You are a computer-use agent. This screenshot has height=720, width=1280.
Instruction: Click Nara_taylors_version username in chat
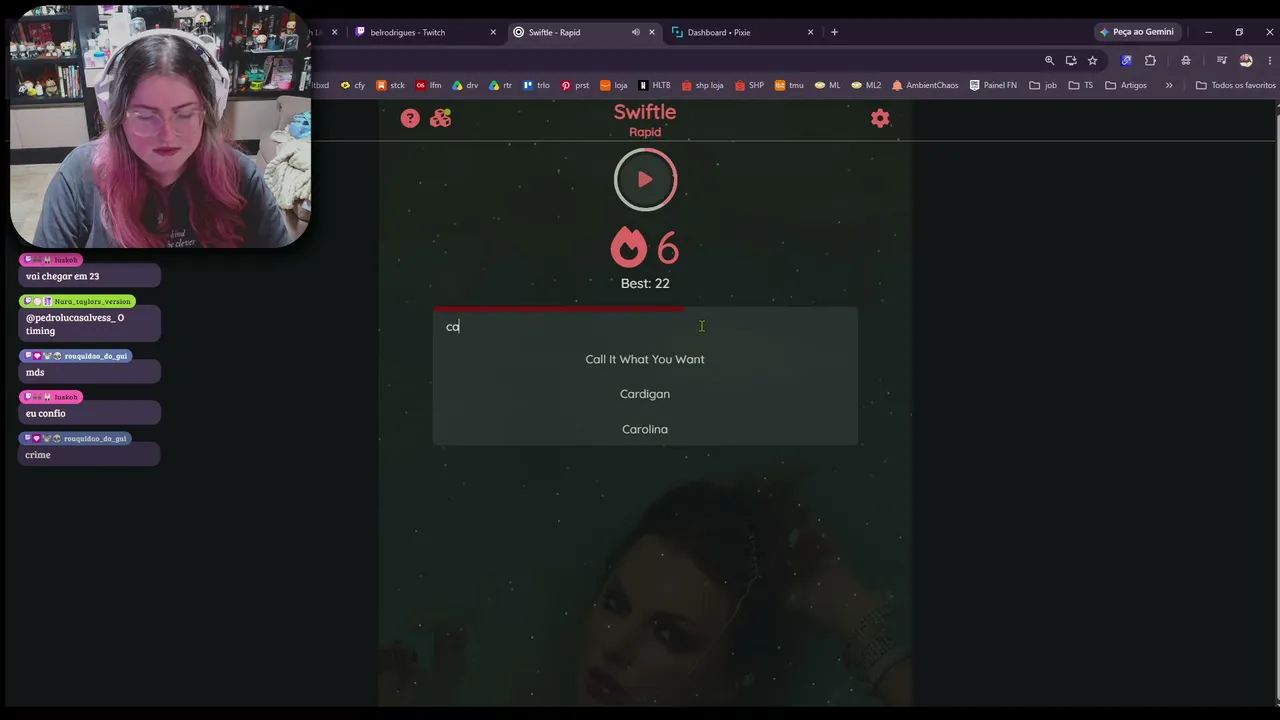tap(93, 301)
